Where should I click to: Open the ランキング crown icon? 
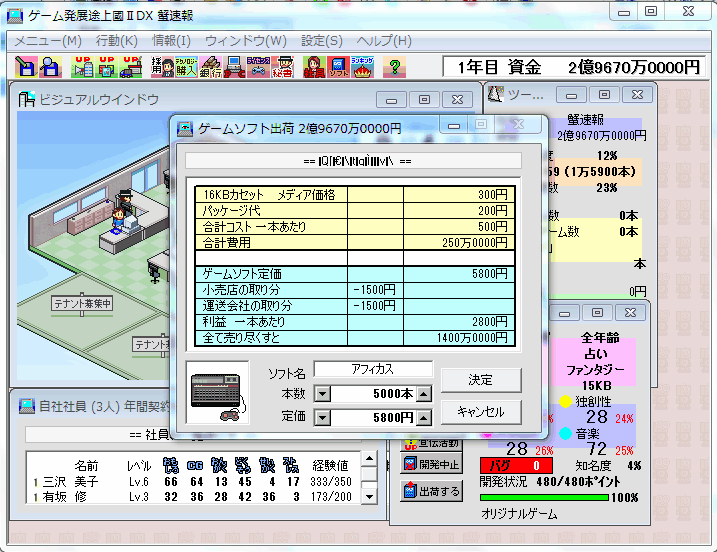363,67
